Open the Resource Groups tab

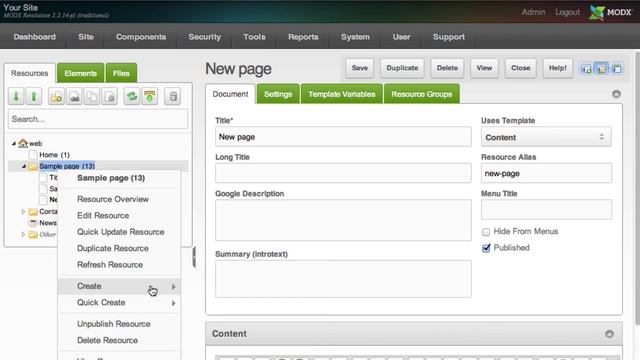pos(422,94)
